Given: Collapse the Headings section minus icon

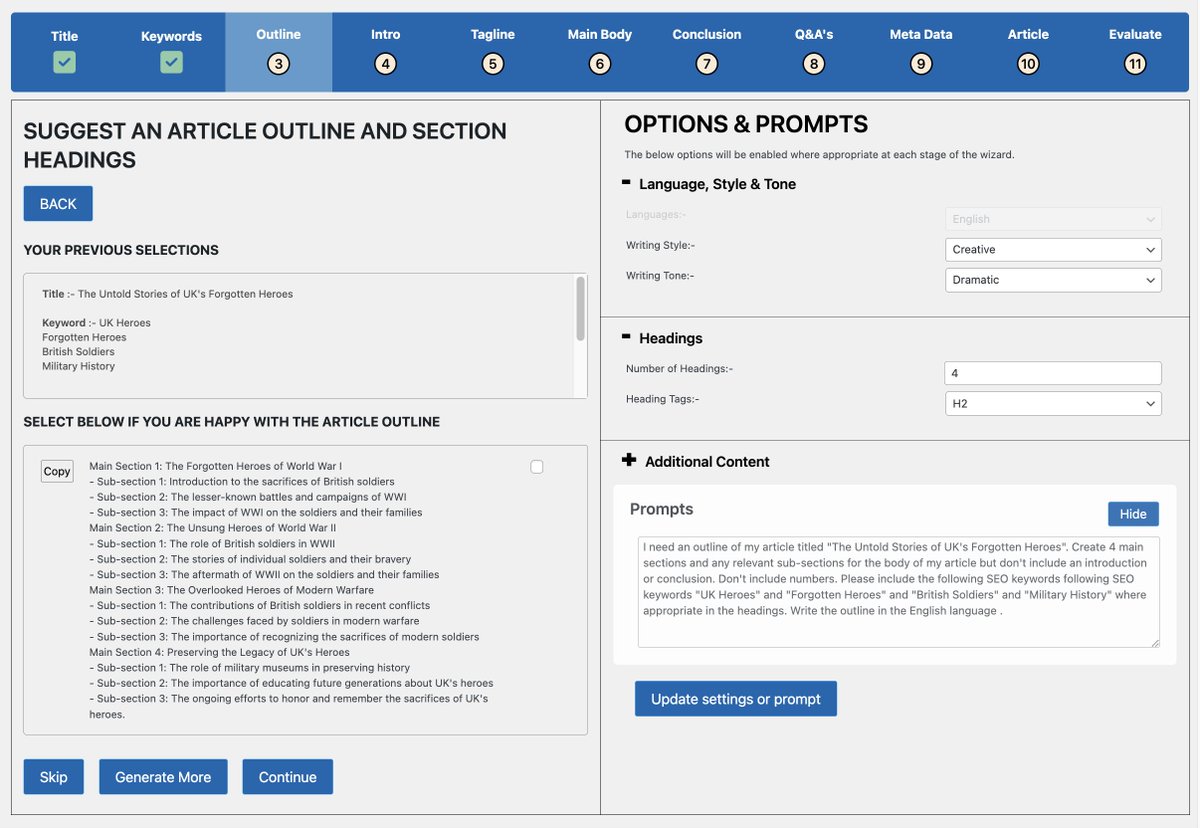Looking at the screenshot, I should (x=626, y=337).
